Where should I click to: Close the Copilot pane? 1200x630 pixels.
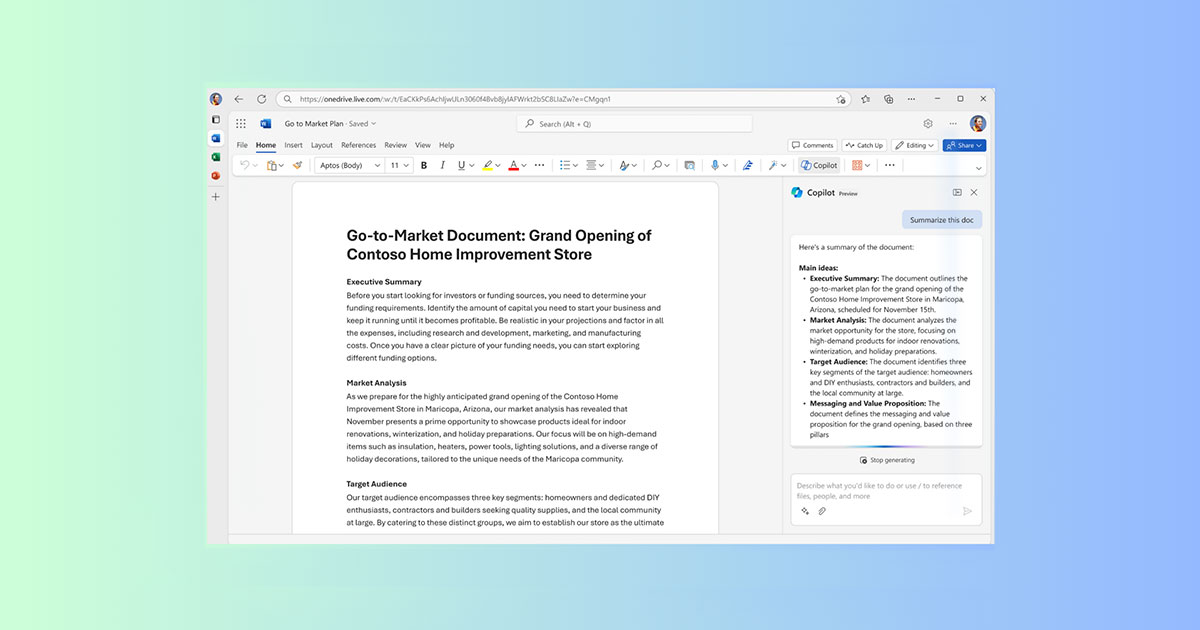pyautogui.click(x=974, y=192)
